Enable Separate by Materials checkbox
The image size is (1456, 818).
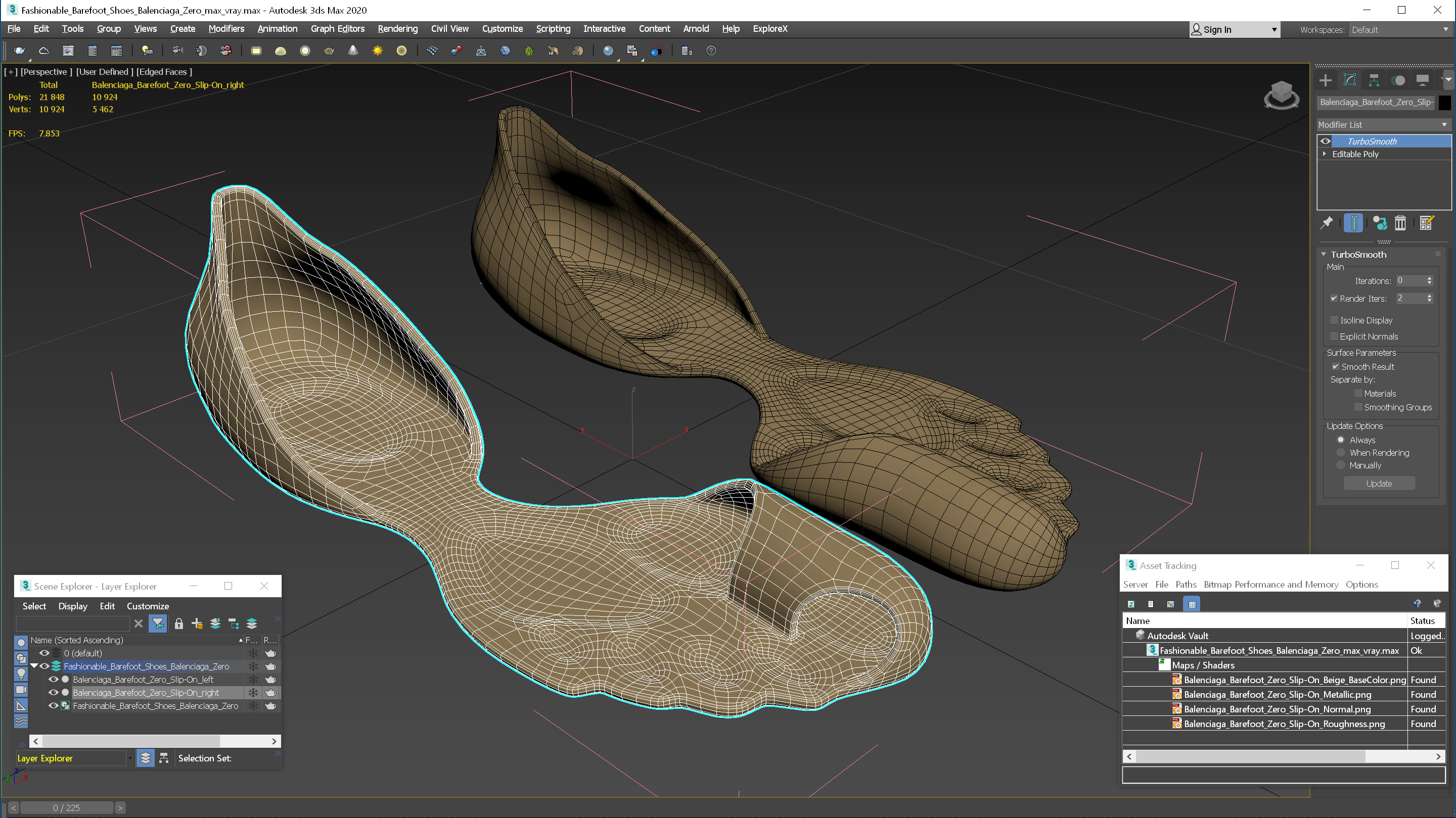click(1357, 393)
